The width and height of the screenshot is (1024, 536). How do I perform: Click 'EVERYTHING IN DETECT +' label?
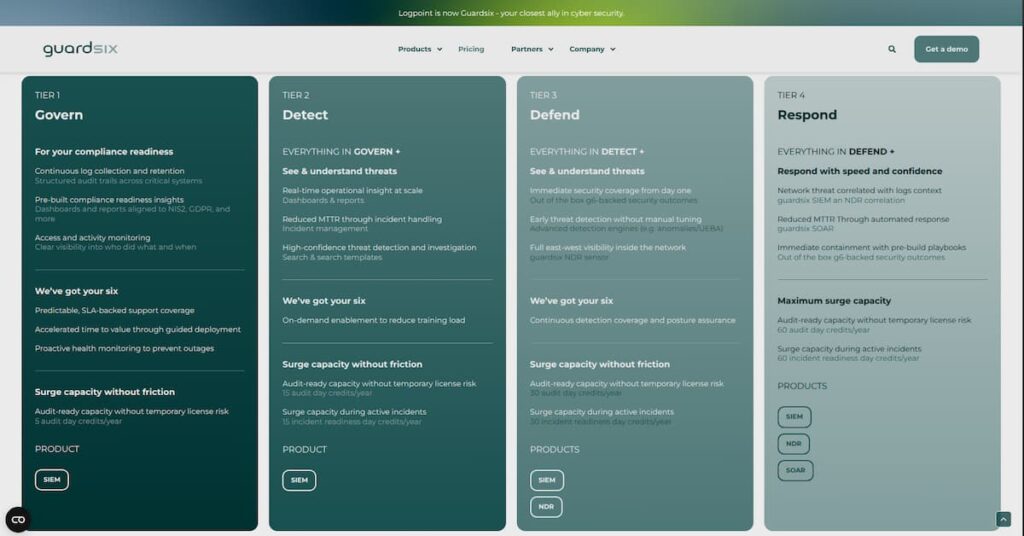[586, 151]
